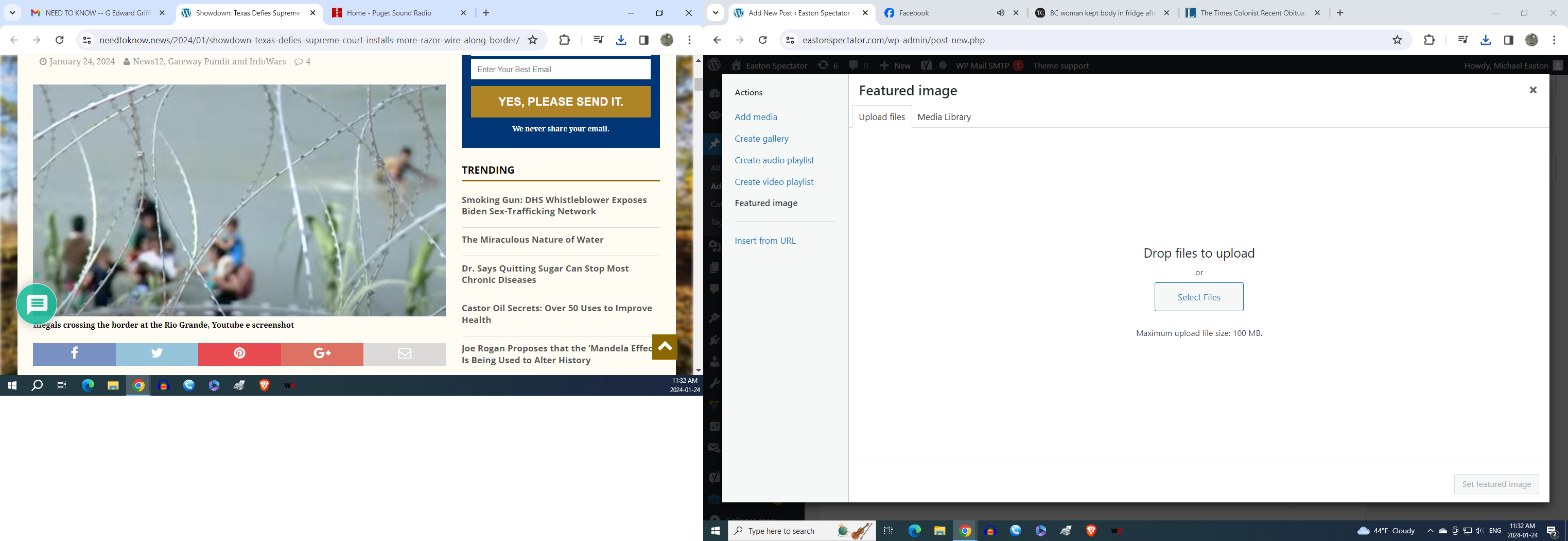This screenshot has height=541, width=1568.
Task: Open the green chat comment bubble
Action: coord(37,303)
